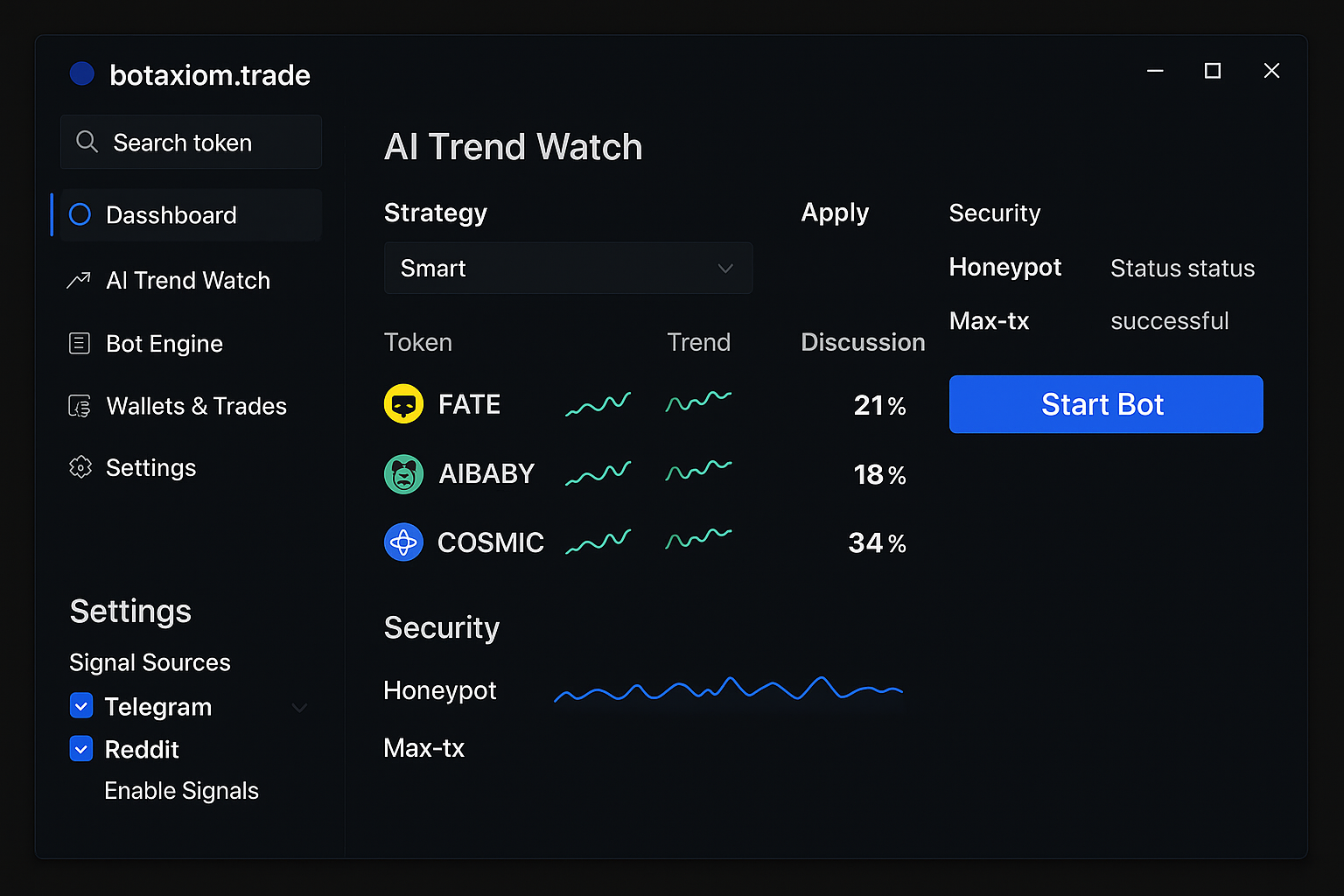Uncheck the Telegram signal source checkbox
This screenshot has height=896, width=1344.
[x=81, y=705]
